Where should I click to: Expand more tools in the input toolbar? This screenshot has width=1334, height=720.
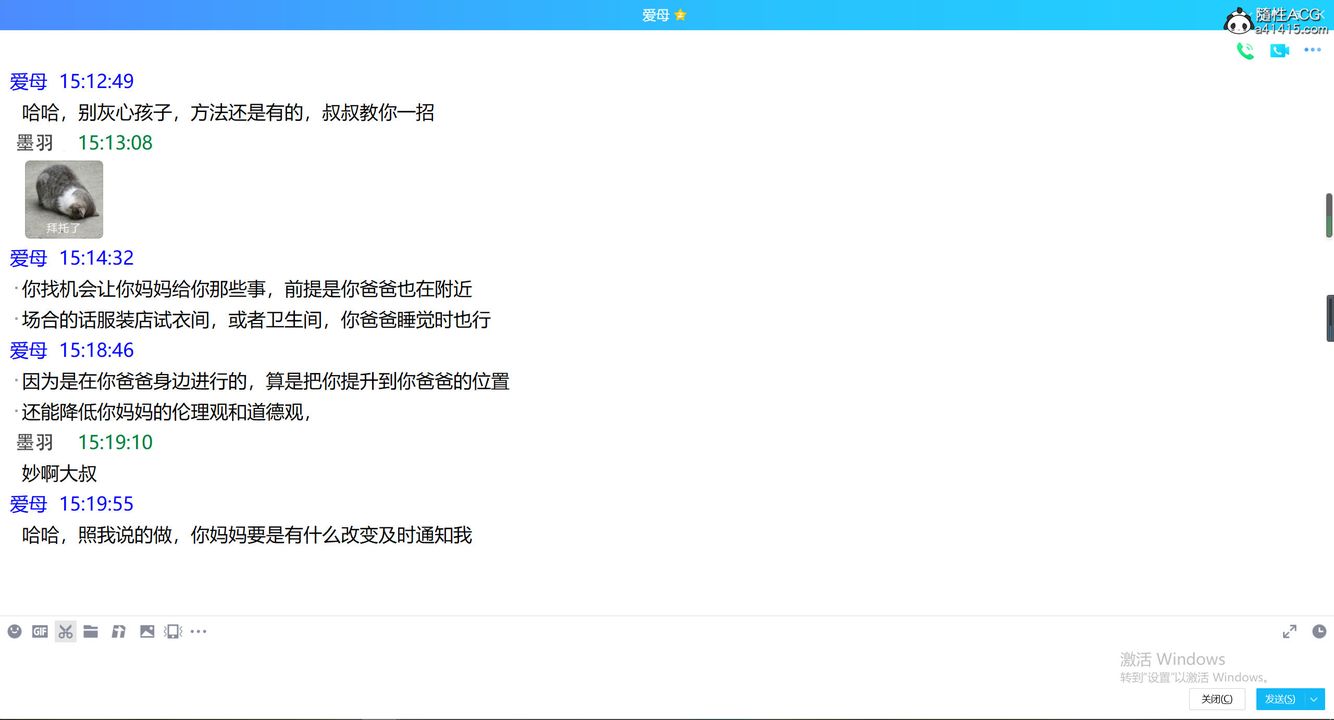point(199,631)
